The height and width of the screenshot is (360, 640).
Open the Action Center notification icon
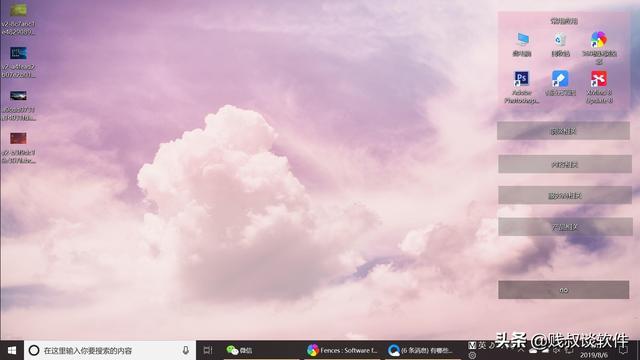[x=623, y=351]
